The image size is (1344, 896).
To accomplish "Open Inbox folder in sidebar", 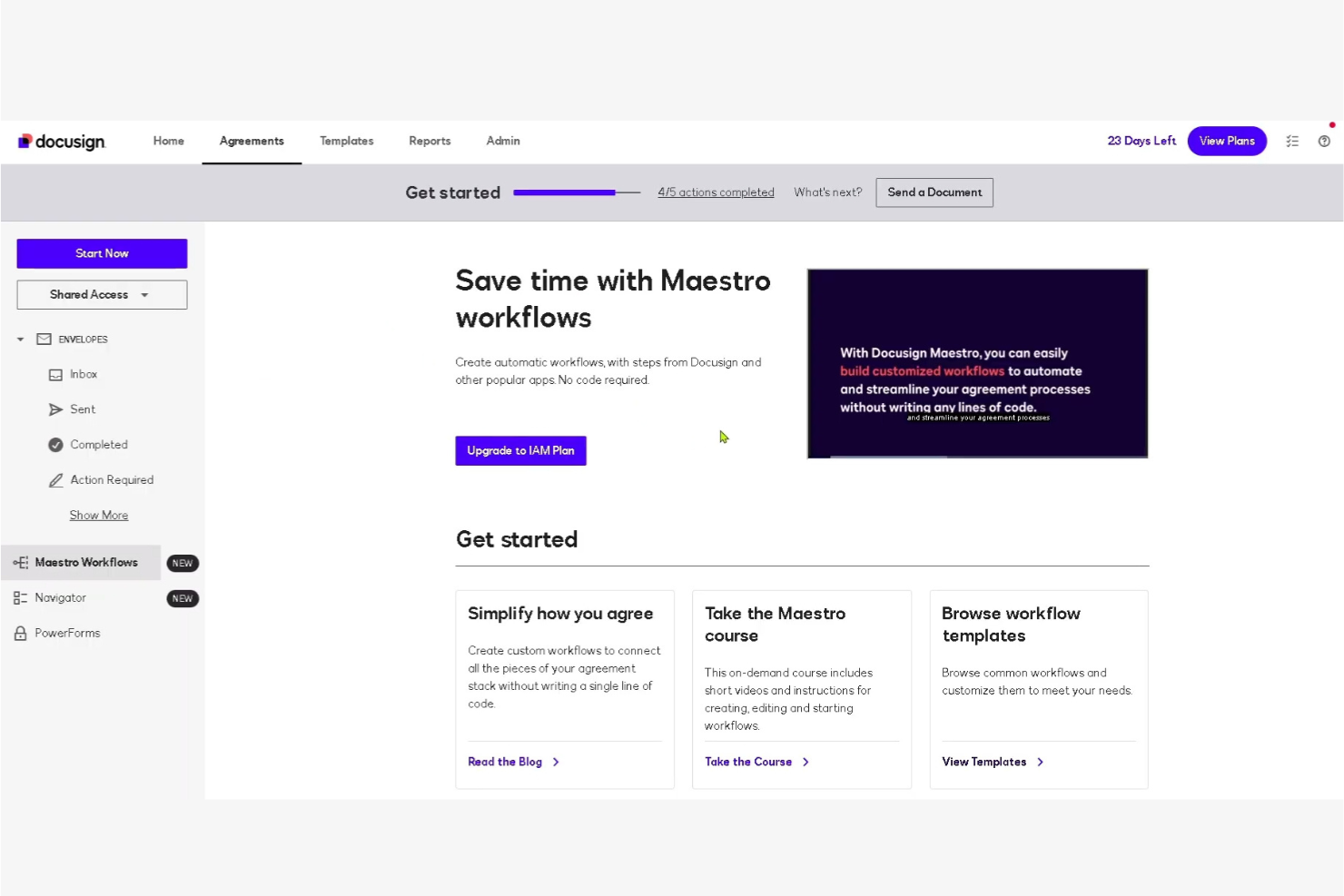I will tap(84, 375).
